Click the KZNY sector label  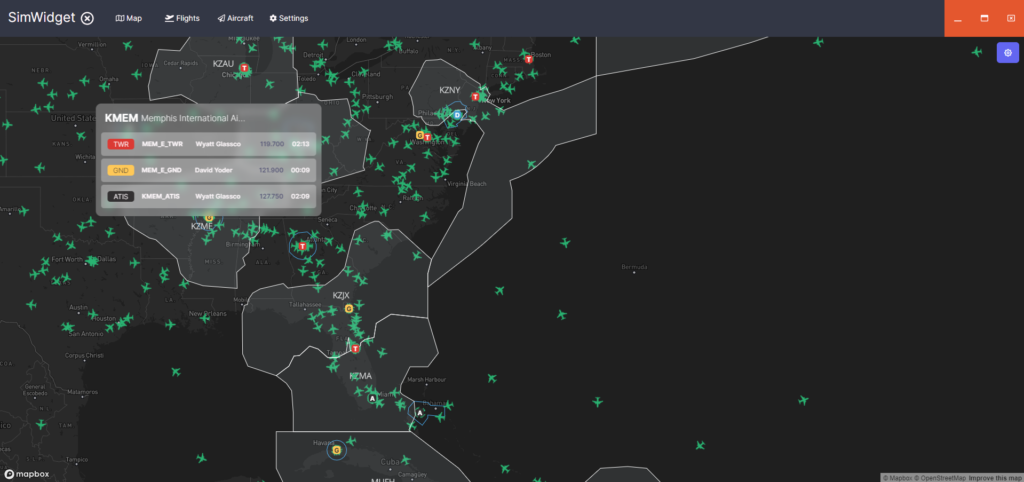pos(449,89)
